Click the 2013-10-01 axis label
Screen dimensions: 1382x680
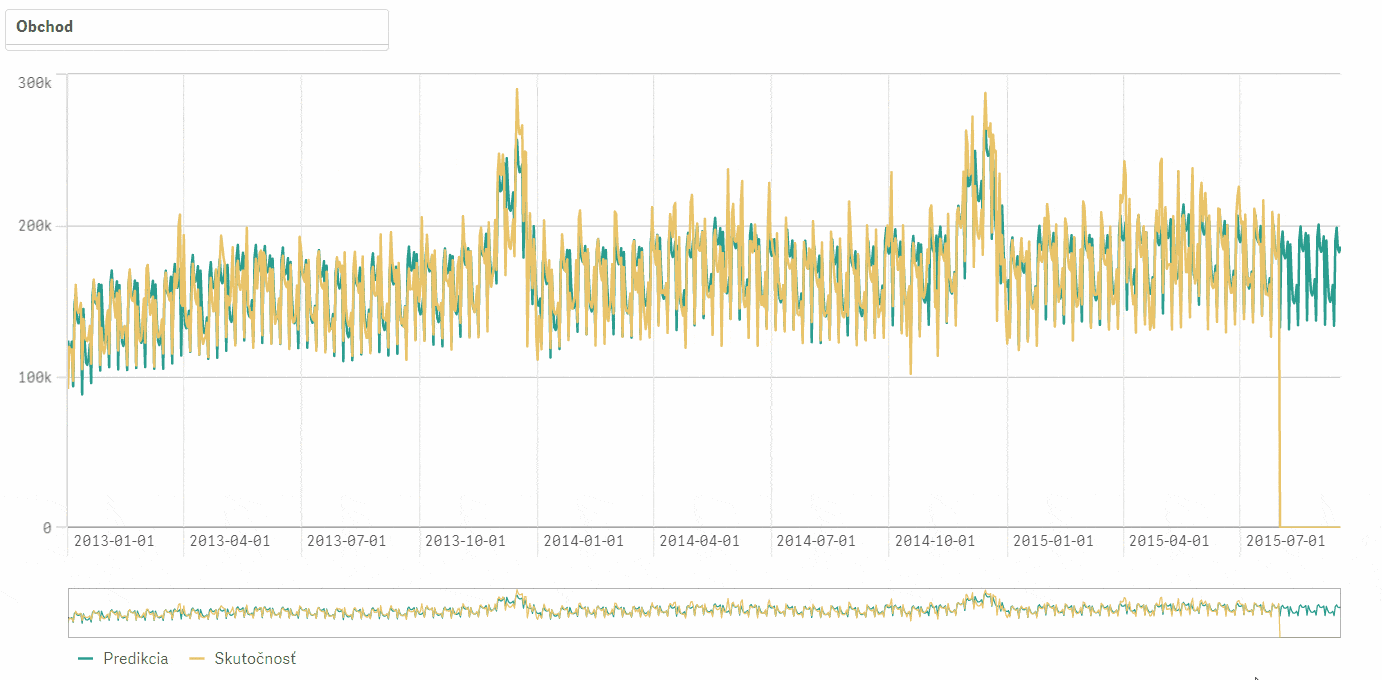pyautogui.click(x=465, y=541)
